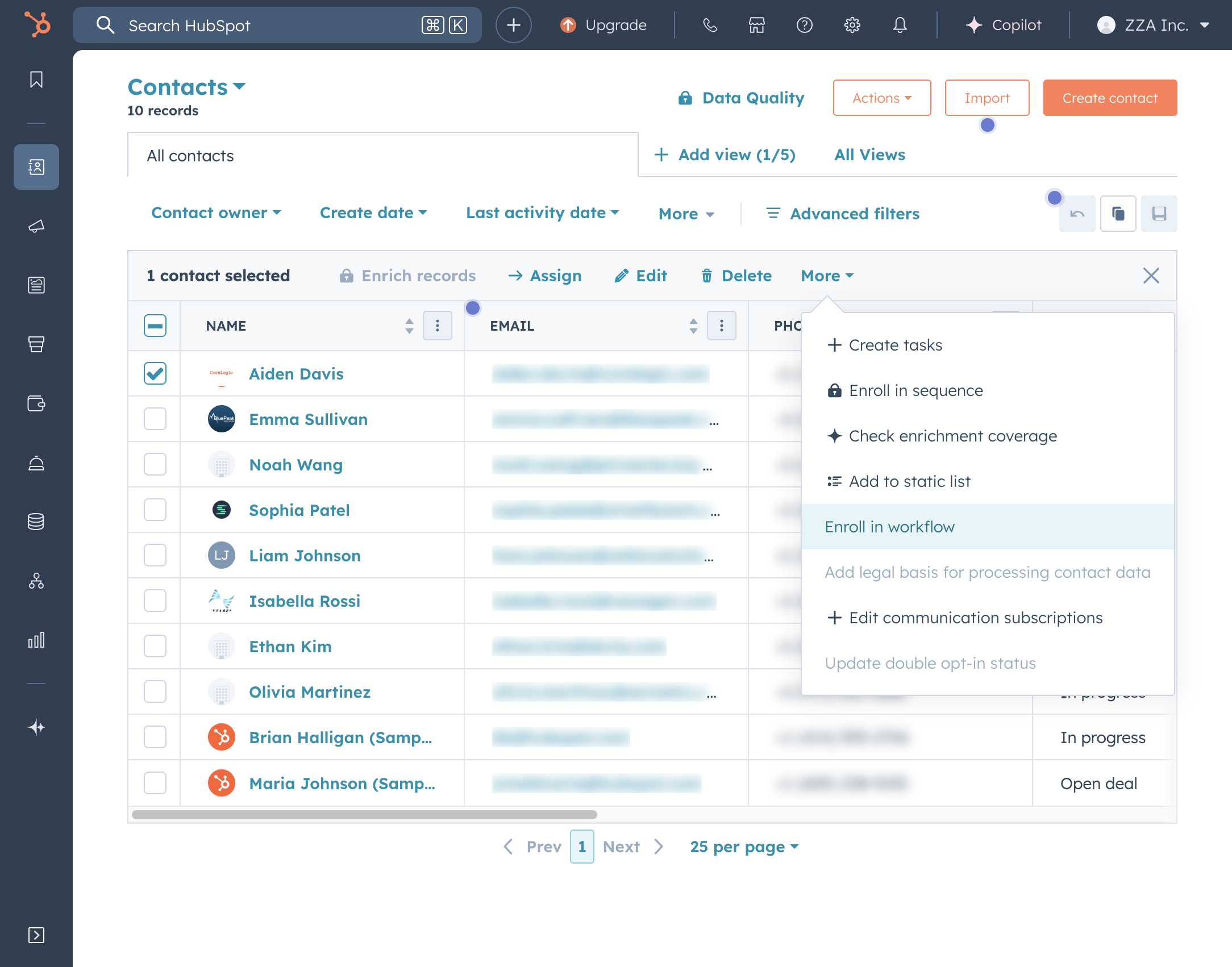Open the Marketing megaphone sidebar icon

(36, 226)
